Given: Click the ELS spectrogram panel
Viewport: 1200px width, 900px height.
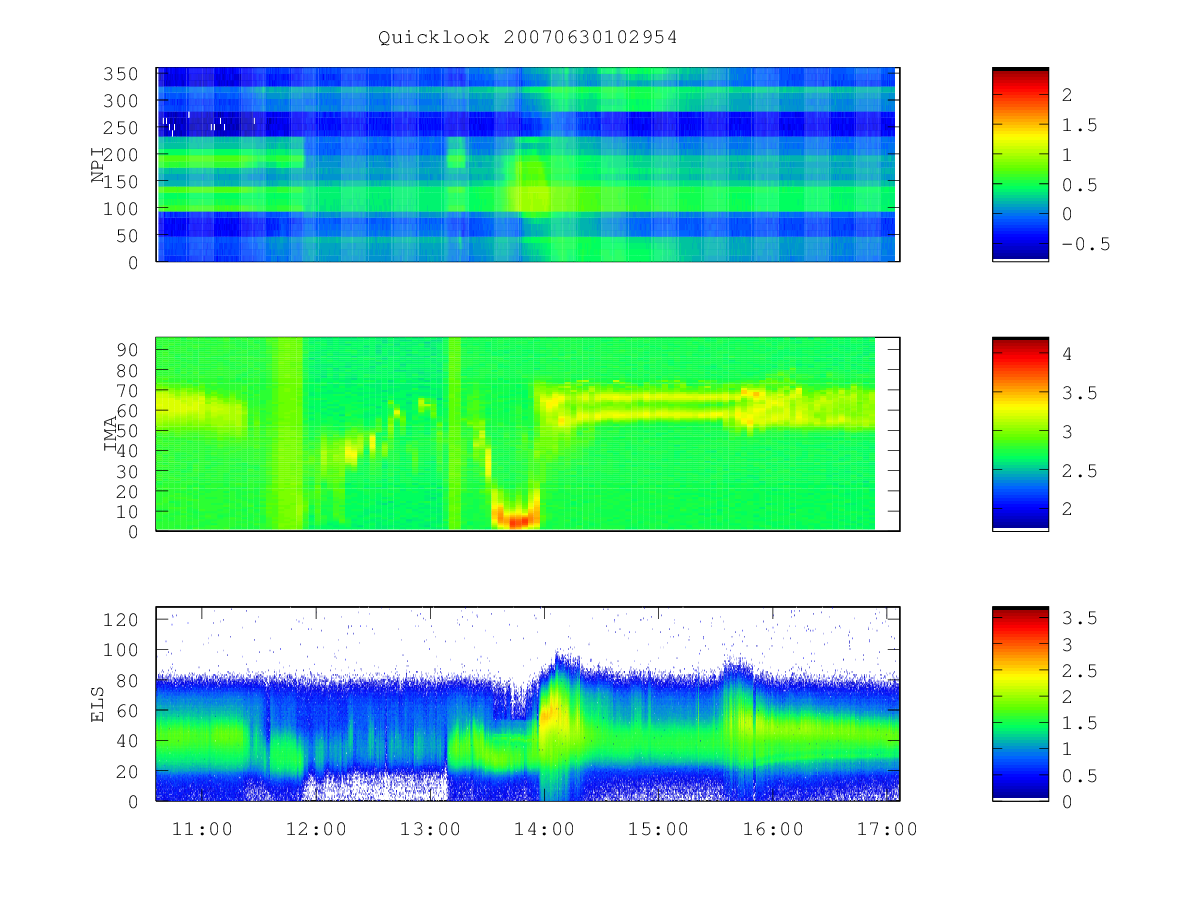Looking at the screenshot, I should tap(528, 703).
